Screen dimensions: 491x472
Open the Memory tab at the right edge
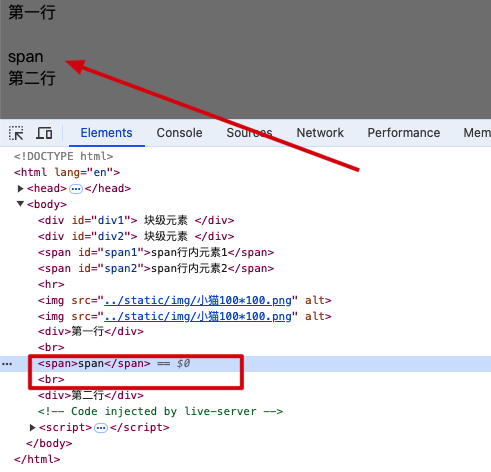477,133
